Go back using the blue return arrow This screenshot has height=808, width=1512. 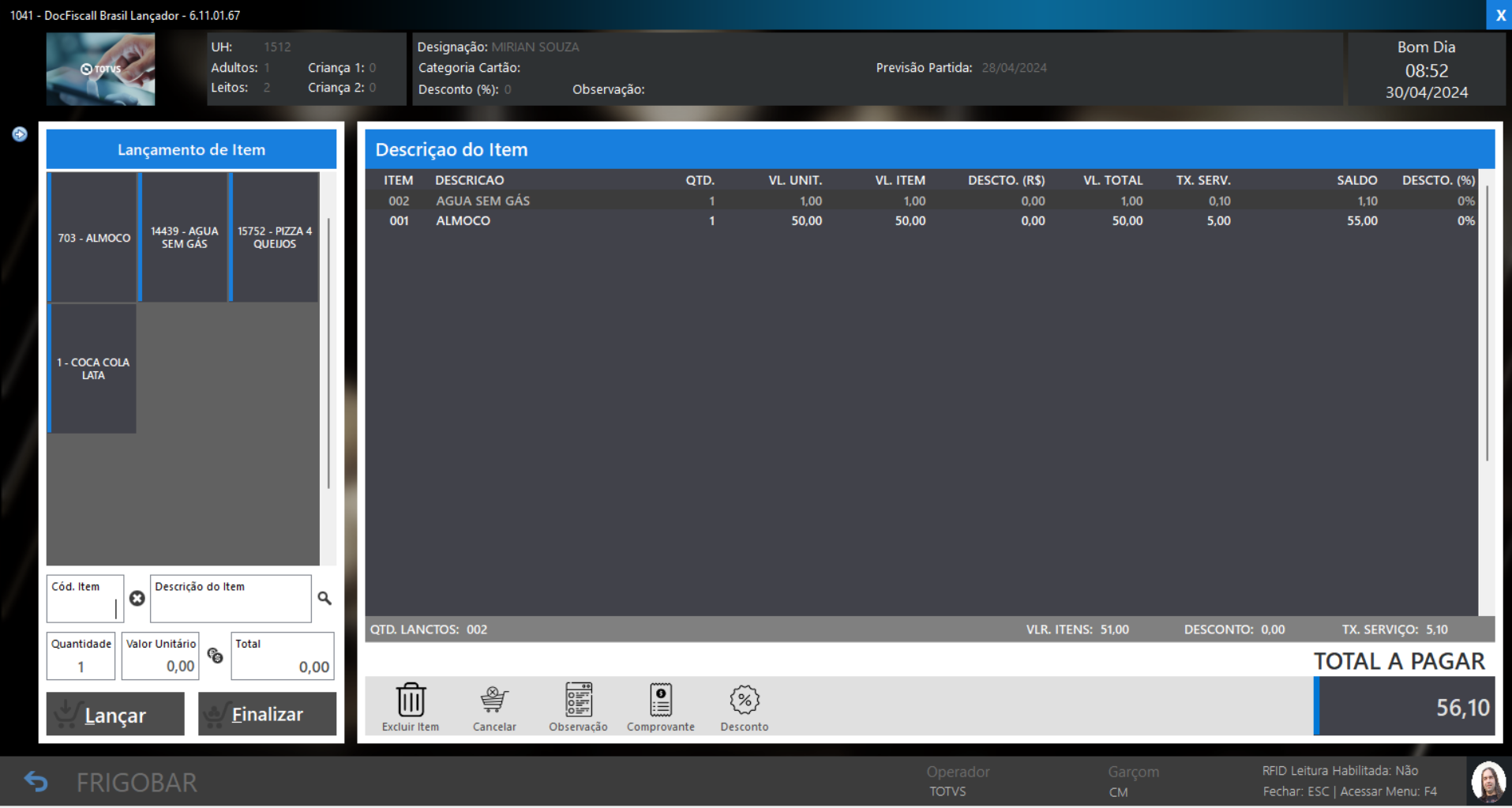[36, 782]
